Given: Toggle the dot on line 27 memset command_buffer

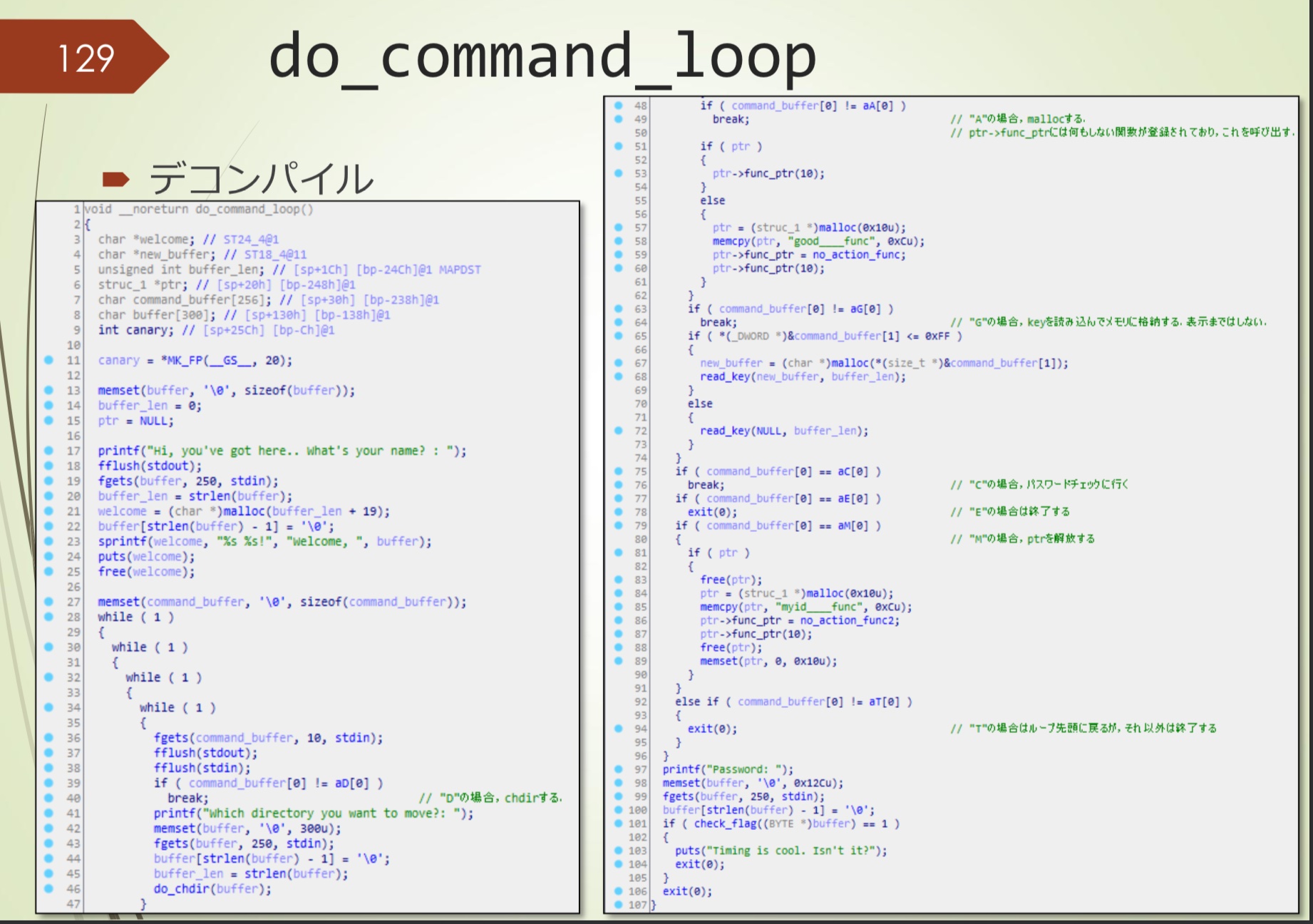Looking at the screenshot, I should [x=48, y=602].
